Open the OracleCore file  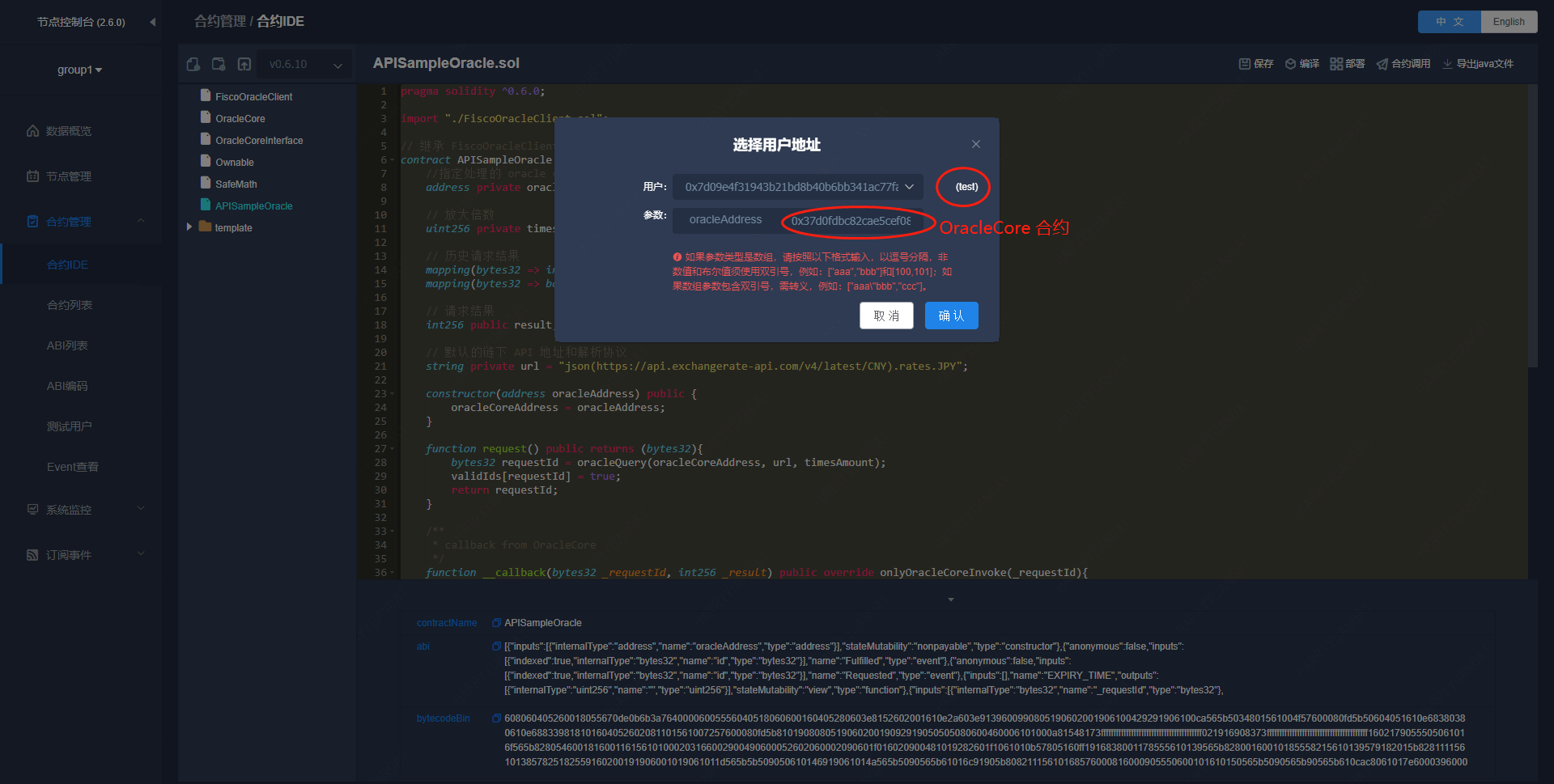[240, 118]
